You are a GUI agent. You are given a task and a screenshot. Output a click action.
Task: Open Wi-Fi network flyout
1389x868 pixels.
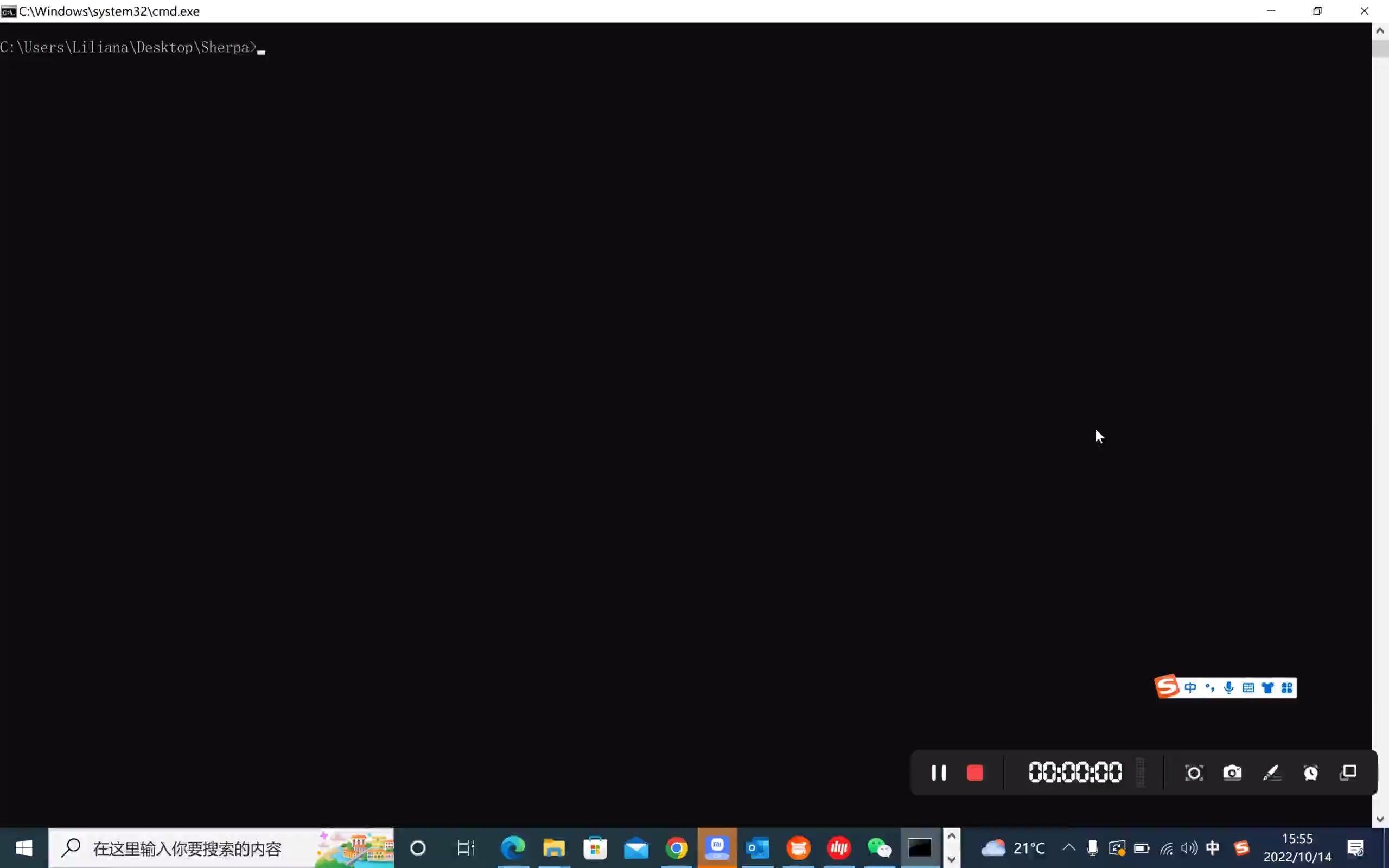[x=1167, y=848]
